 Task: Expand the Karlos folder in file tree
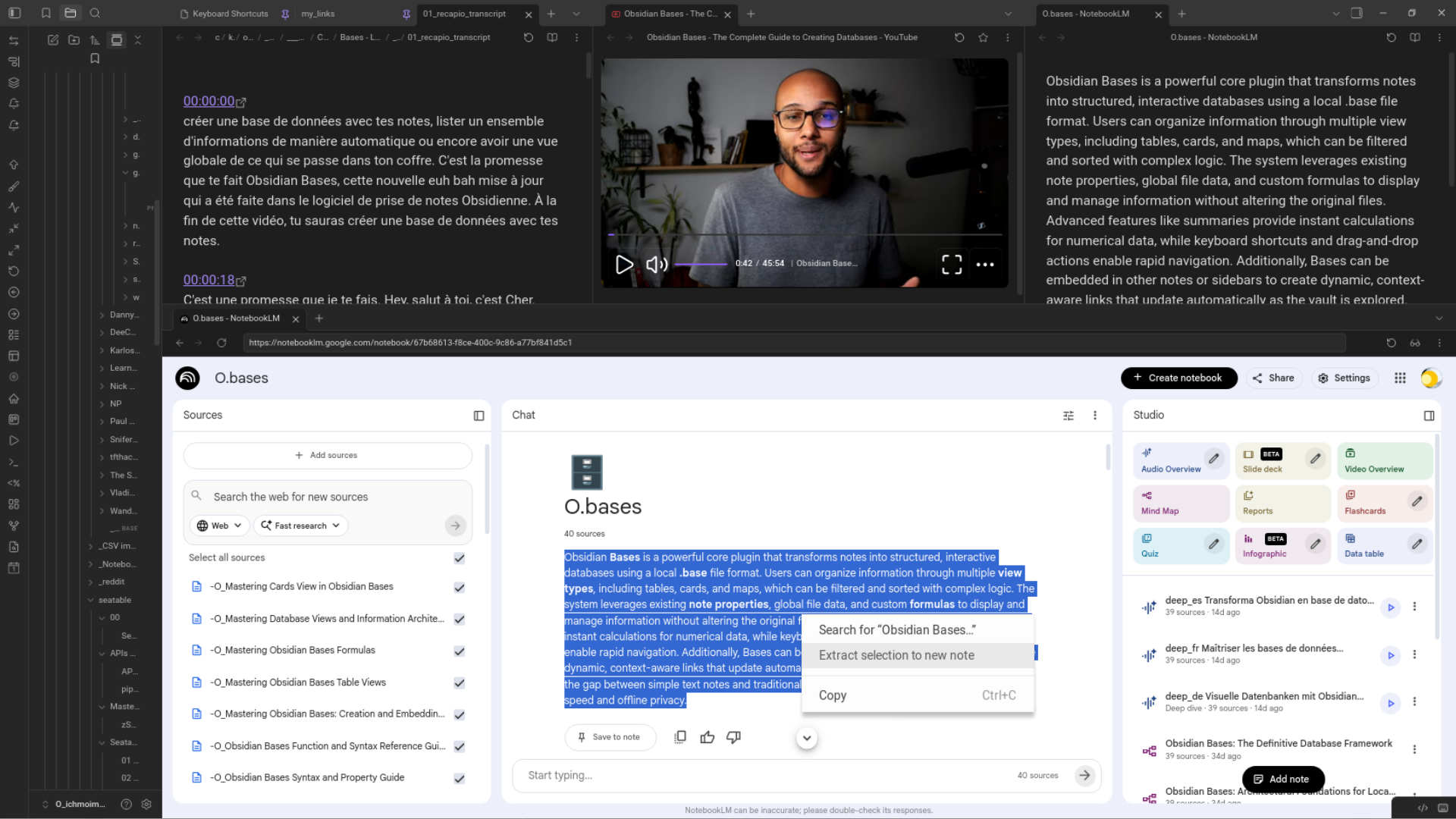coord(102,350)
